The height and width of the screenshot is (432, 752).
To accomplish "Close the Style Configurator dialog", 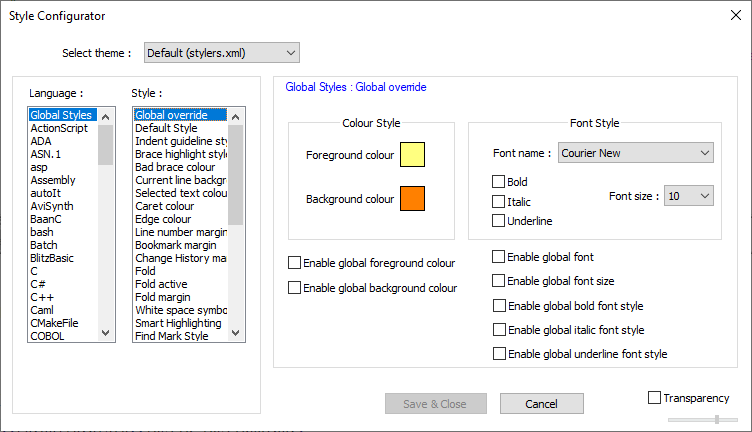I will (x=736, y=15).
